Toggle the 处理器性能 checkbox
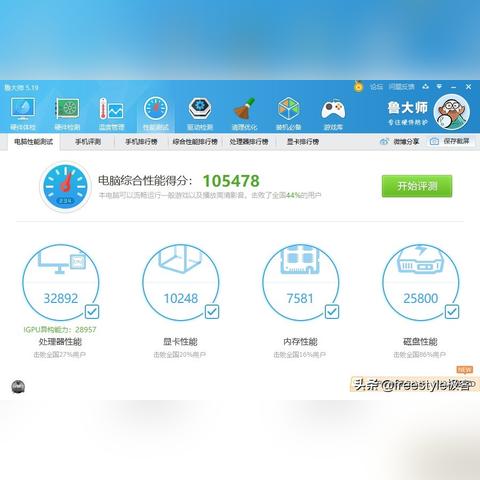The image size is (480, 480). (x=92, y=312)
